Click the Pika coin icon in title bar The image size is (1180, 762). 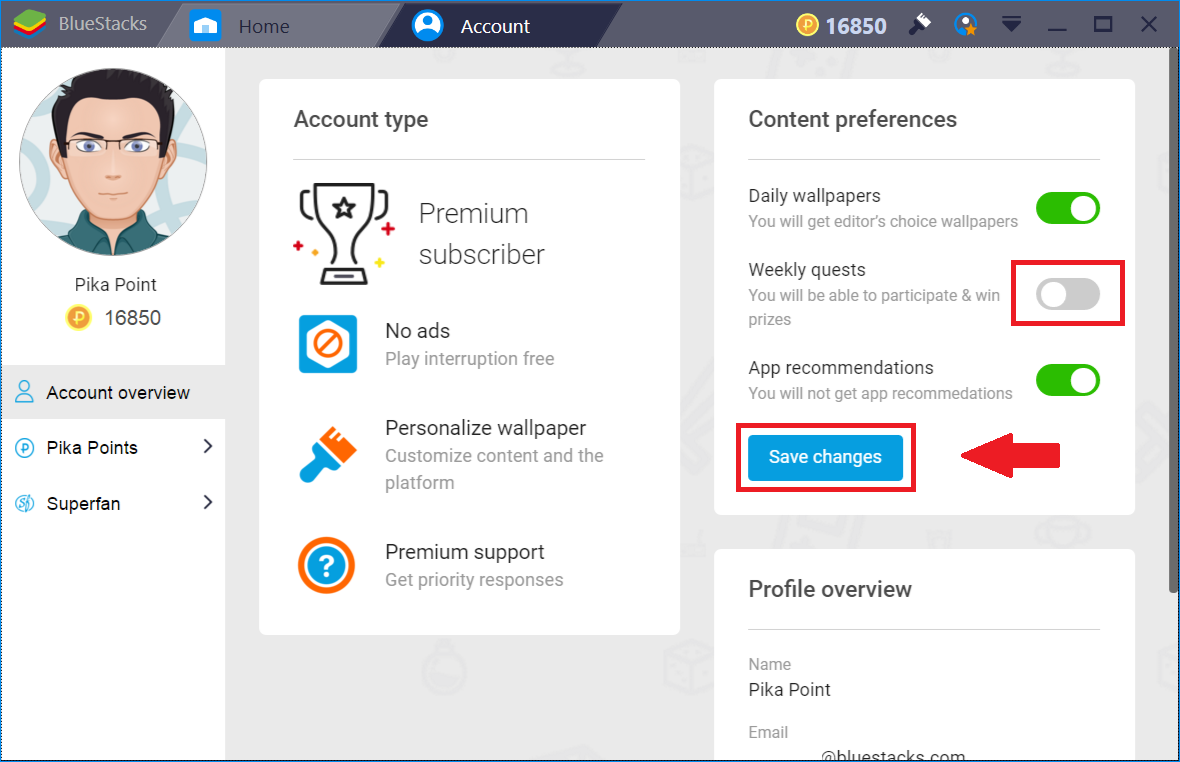click(x=807, y=26)
